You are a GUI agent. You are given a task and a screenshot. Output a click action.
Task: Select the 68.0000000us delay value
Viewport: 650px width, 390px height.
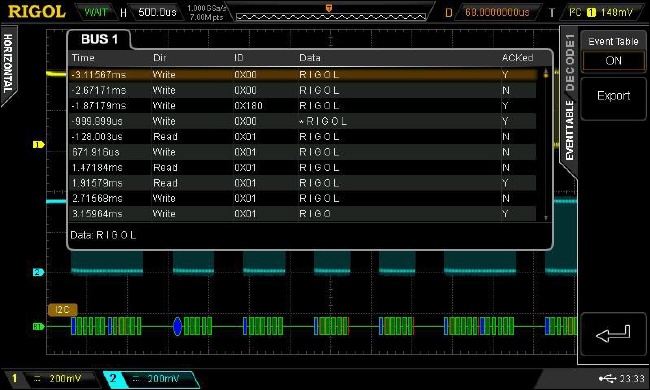497,12
